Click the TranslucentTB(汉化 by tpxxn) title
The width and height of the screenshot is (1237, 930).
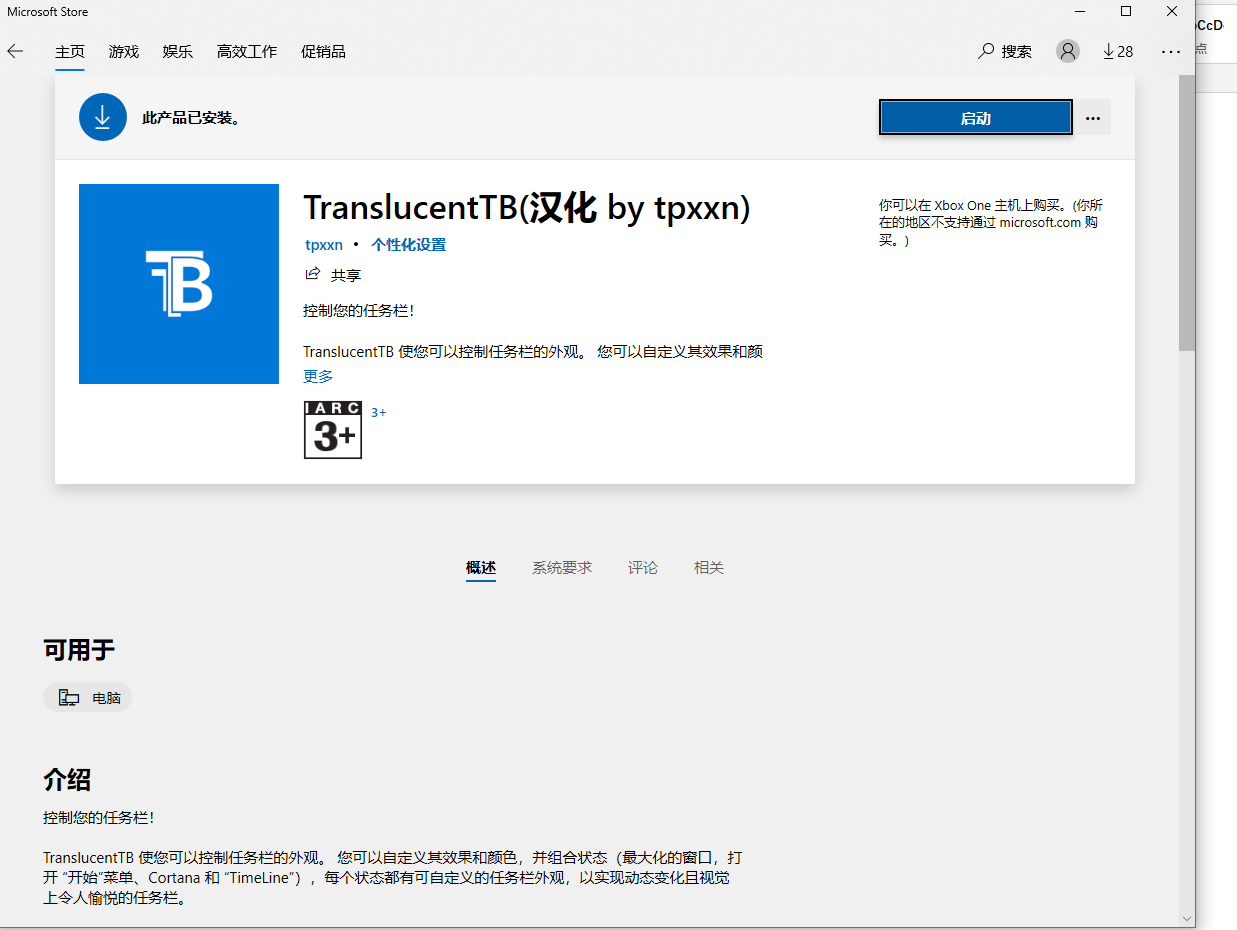(x=527, y=208)
